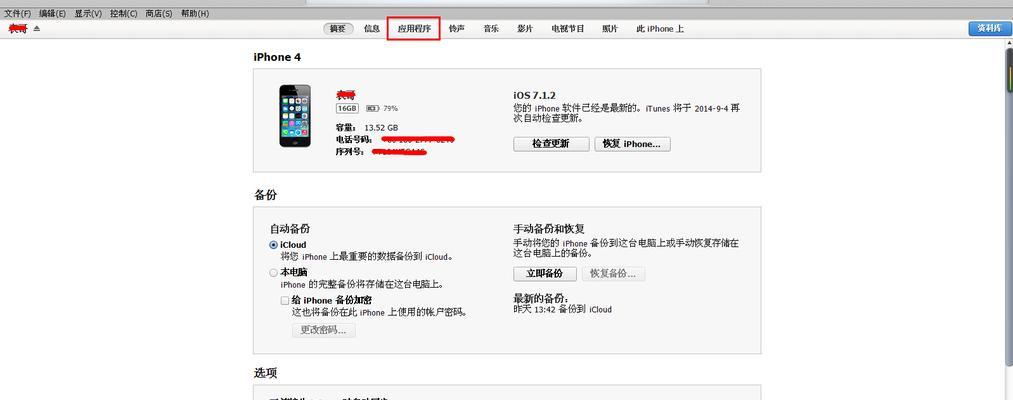Viewport: 1013px width, 400px height.
Task: Enable 给 iPhone 备份加密 checkbox
Action: 285,300
